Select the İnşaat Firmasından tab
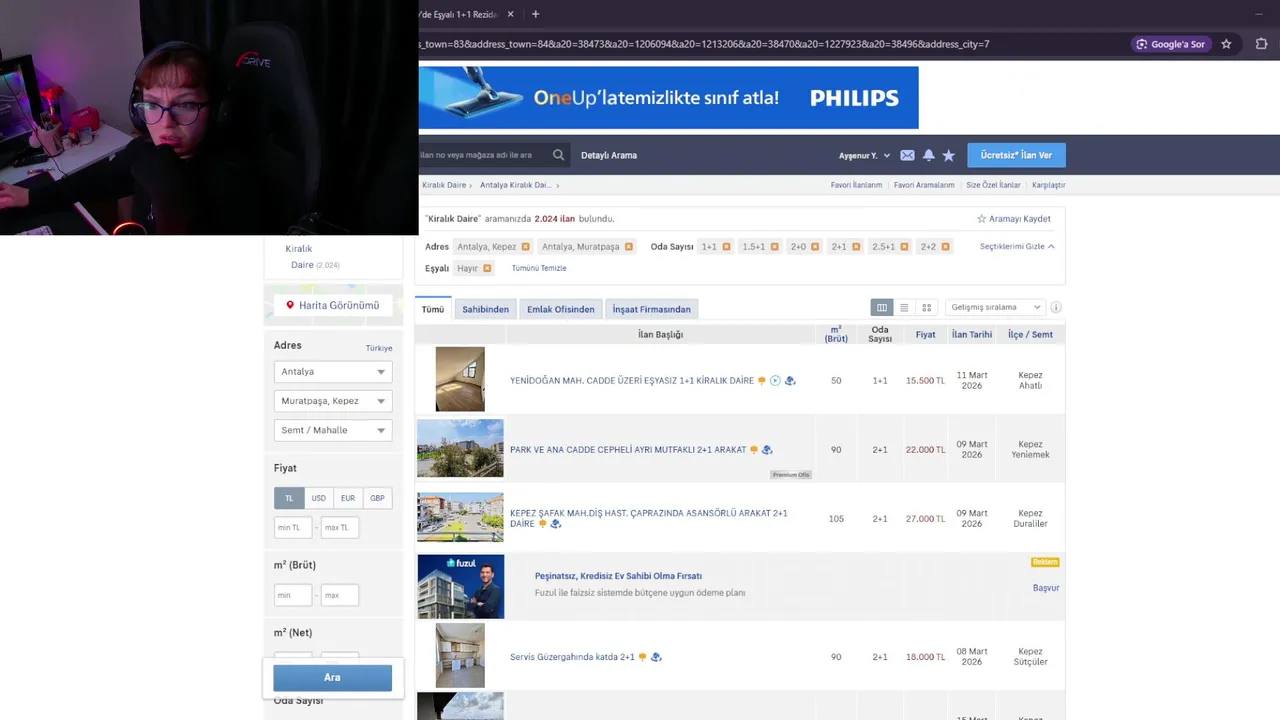 [x=651, y=309]
